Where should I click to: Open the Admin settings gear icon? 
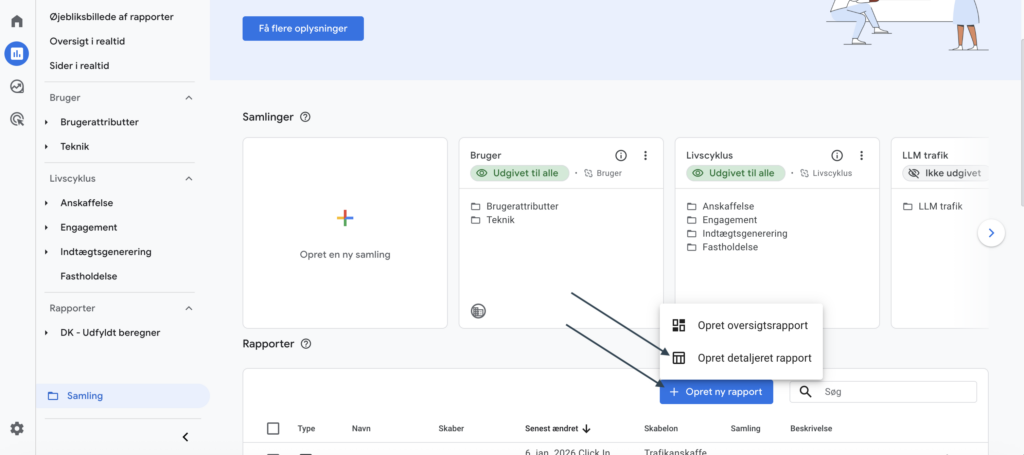17,428
